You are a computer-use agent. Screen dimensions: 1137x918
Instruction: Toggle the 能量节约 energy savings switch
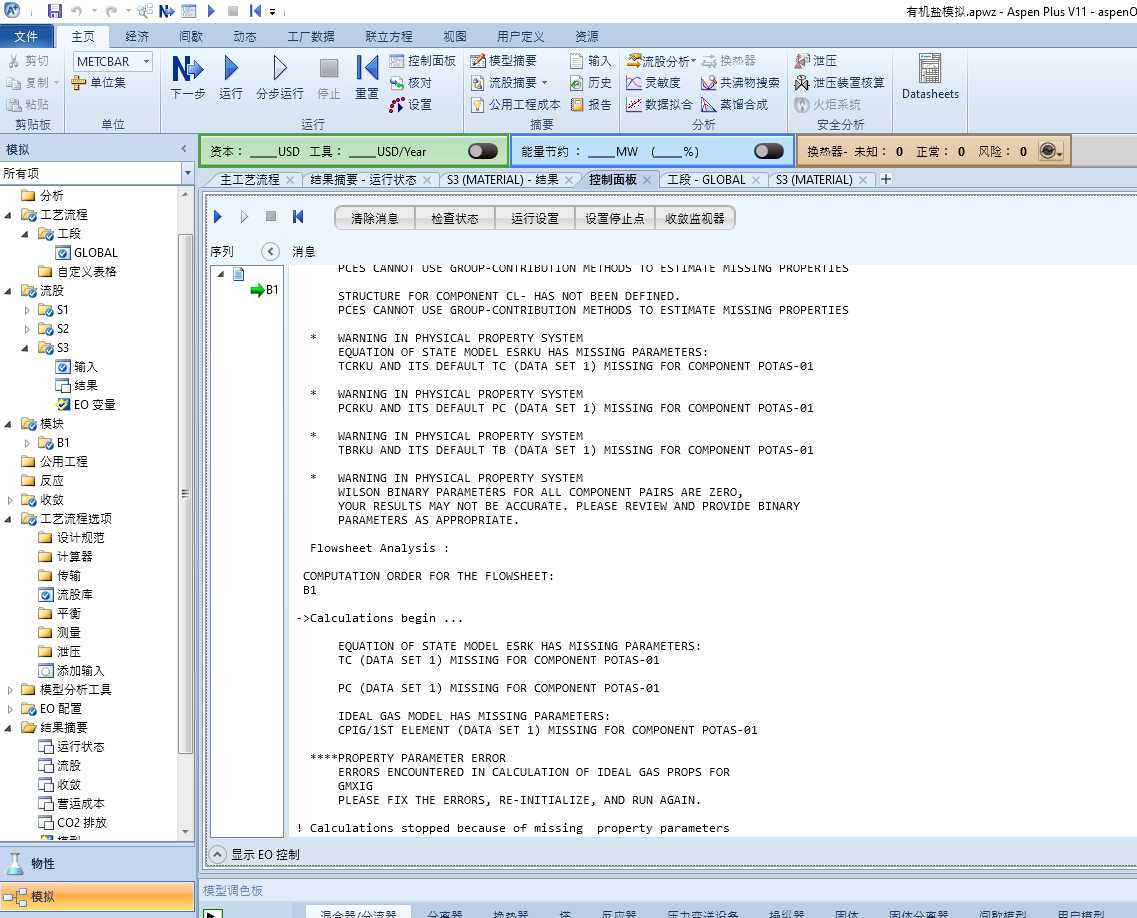[768, 151]
